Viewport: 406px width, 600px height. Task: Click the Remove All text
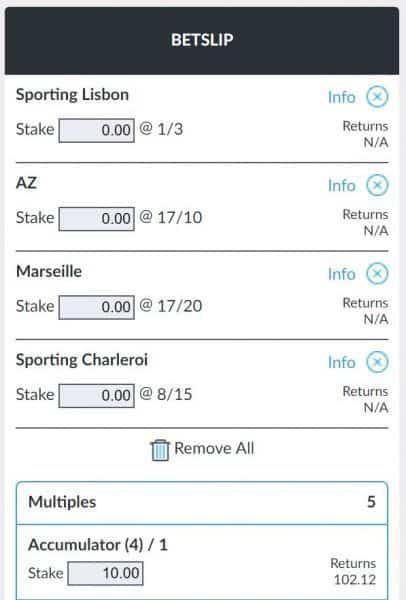tap(214, 448)
